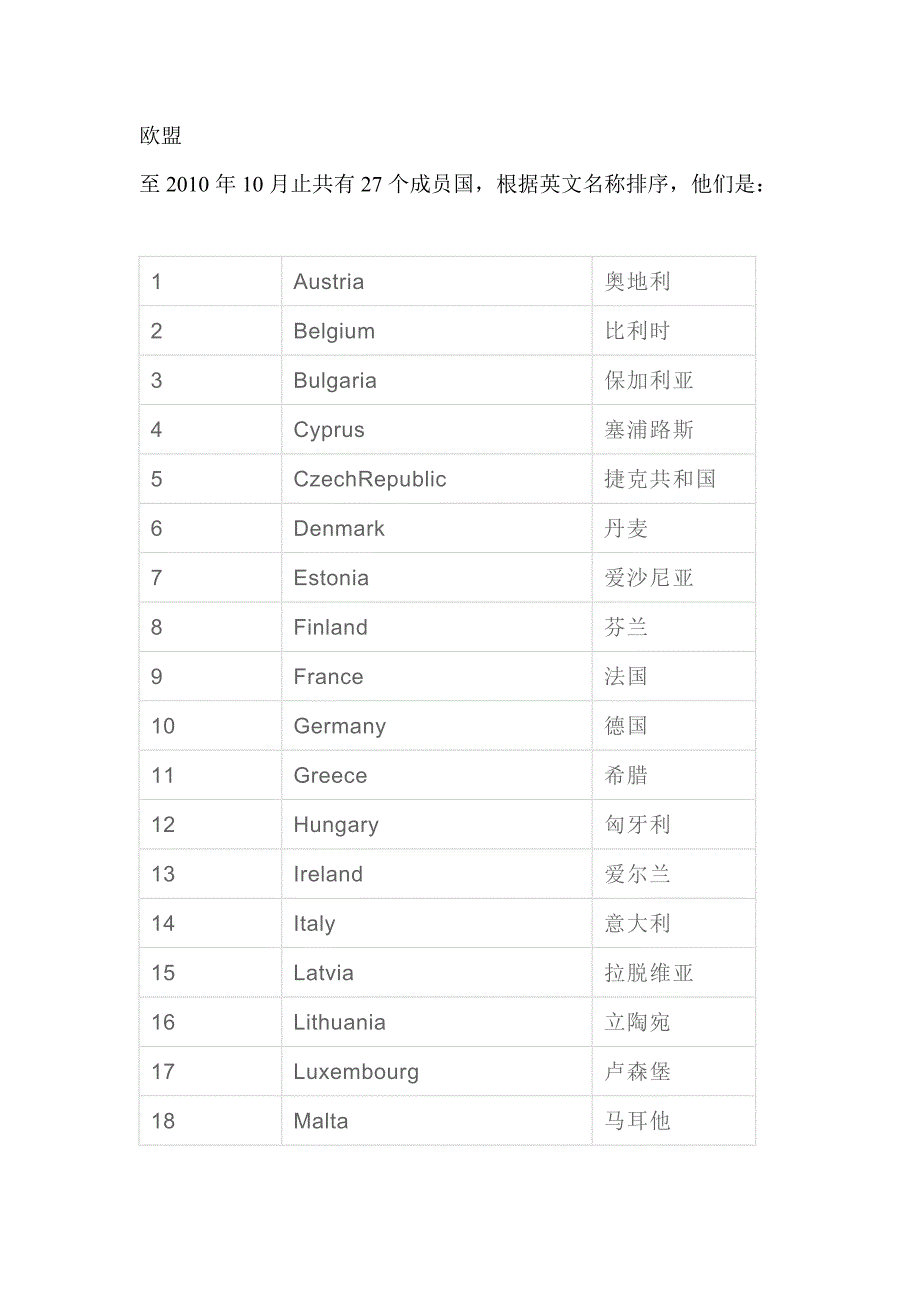Screen dimensions: 920x1302
Task: Click the Chinese name 爱沙尼亚 for Estonia
Action: click(x=649, y=578)
